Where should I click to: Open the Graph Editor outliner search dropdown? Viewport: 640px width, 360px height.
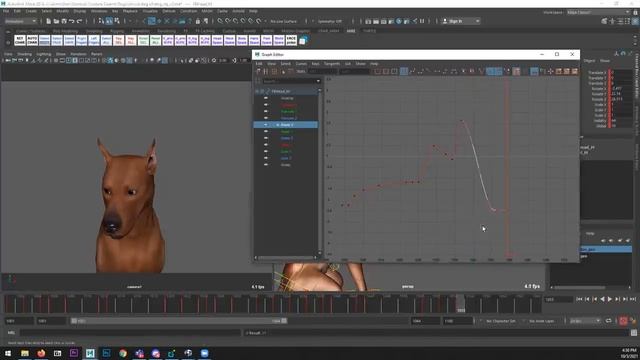[318, 81]
